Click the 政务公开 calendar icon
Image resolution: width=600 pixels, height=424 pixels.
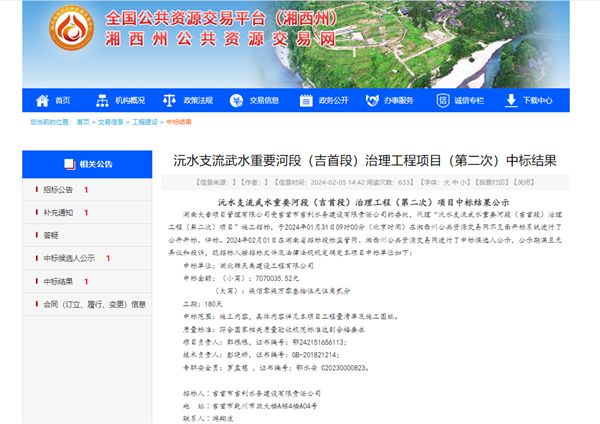[306, 101]
